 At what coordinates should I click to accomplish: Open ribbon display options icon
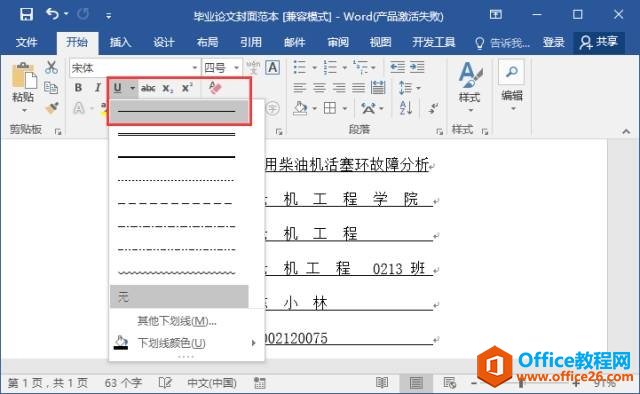point(496,15)
